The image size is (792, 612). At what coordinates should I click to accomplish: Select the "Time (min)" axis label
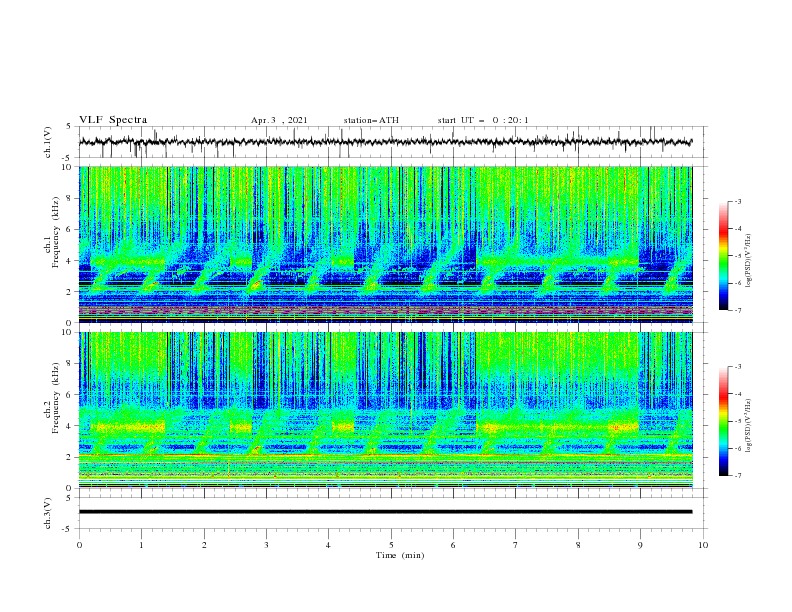point(400,555)
